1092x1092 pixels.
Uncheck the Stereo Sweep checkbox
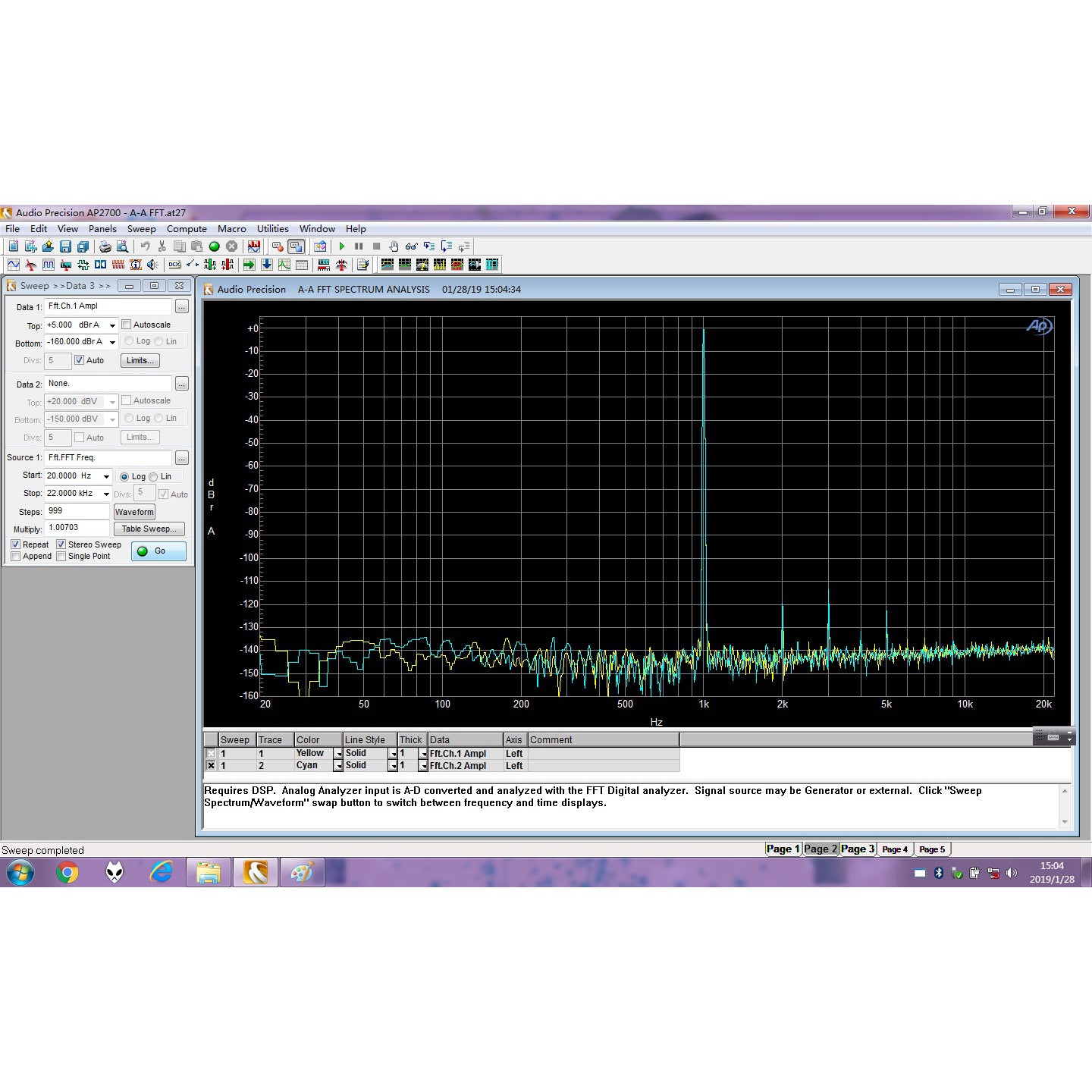(61, 544)
